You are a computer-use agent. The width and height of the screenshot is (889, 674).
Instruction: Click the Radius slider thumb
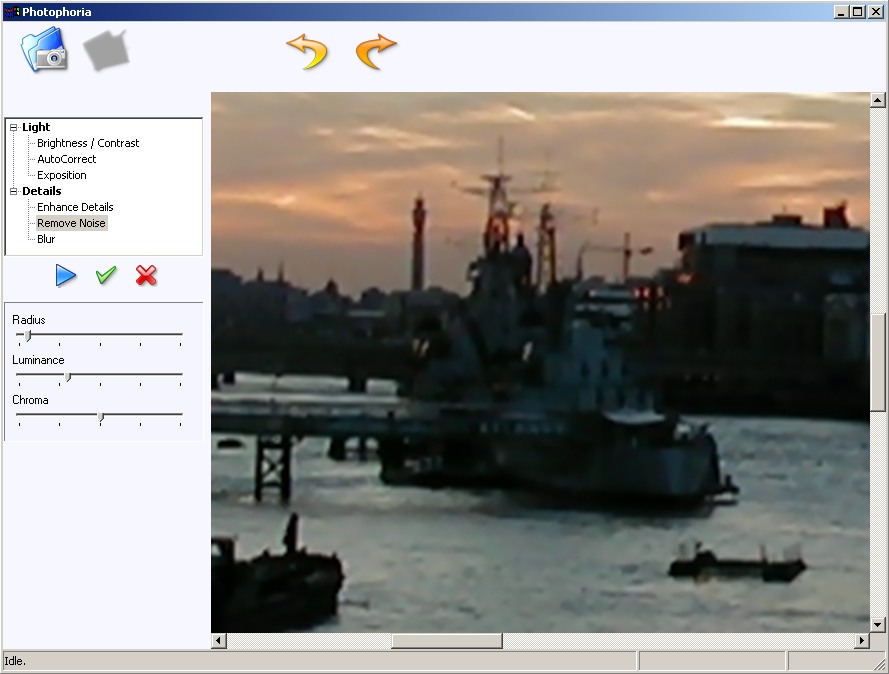pyautogui.click(x=27, y=336)
